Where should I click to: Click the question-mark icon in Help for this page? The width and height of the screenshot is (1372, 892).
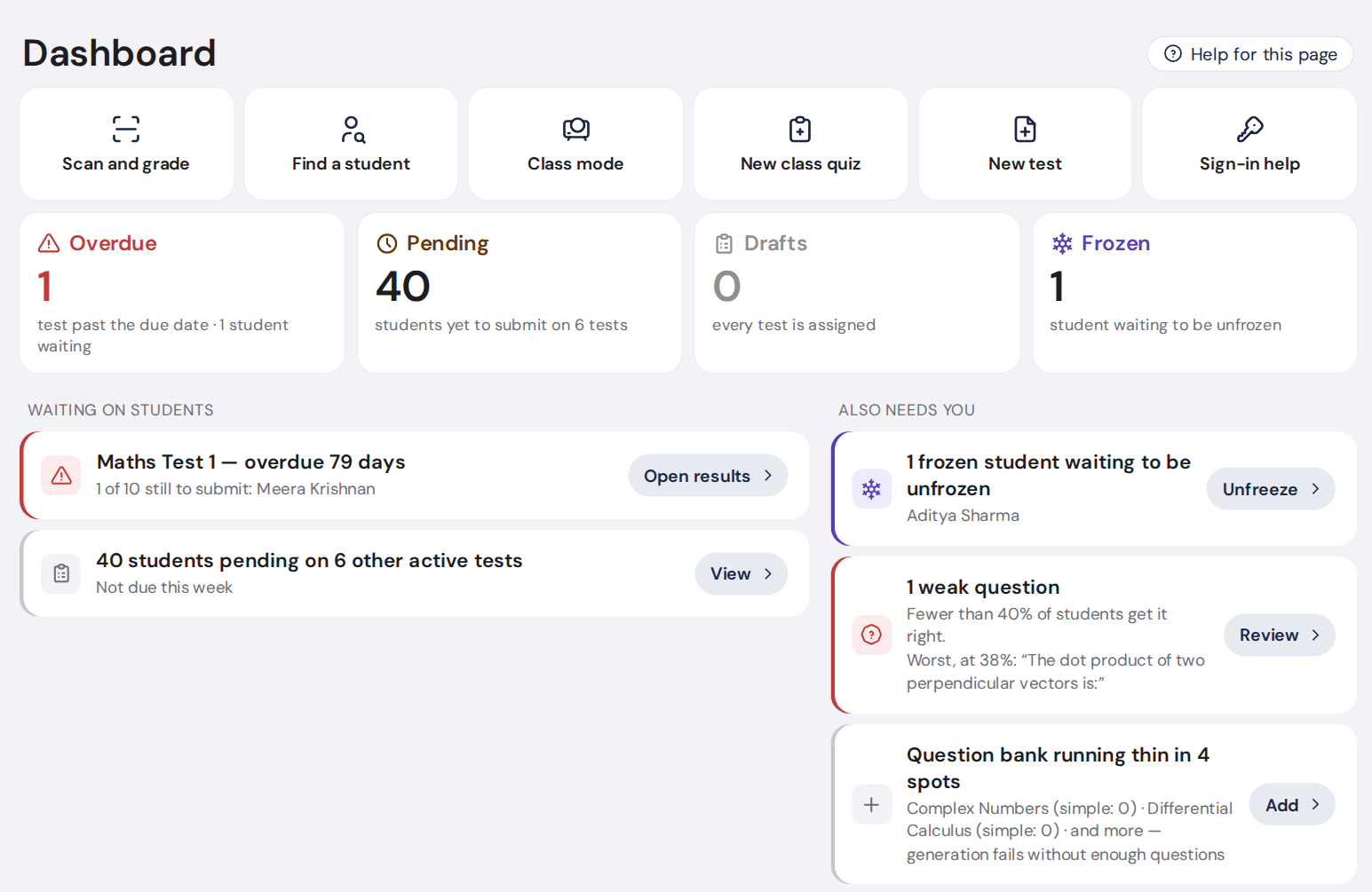[x=1173, y=54]
